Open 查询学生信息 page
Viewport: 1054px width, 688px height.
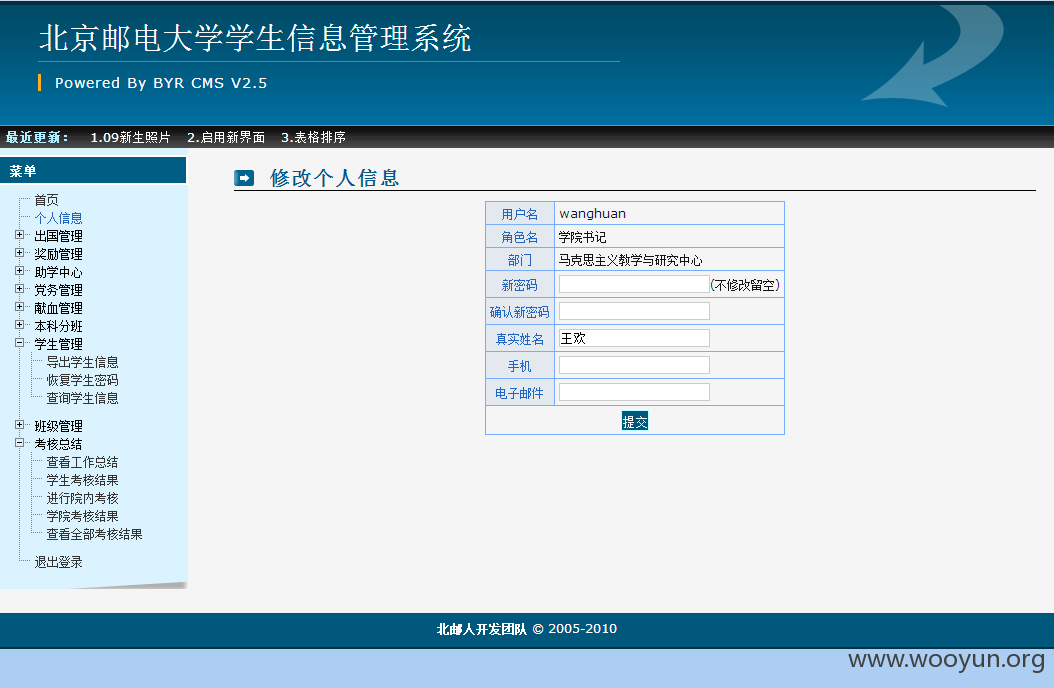click(x=82, y=398)
